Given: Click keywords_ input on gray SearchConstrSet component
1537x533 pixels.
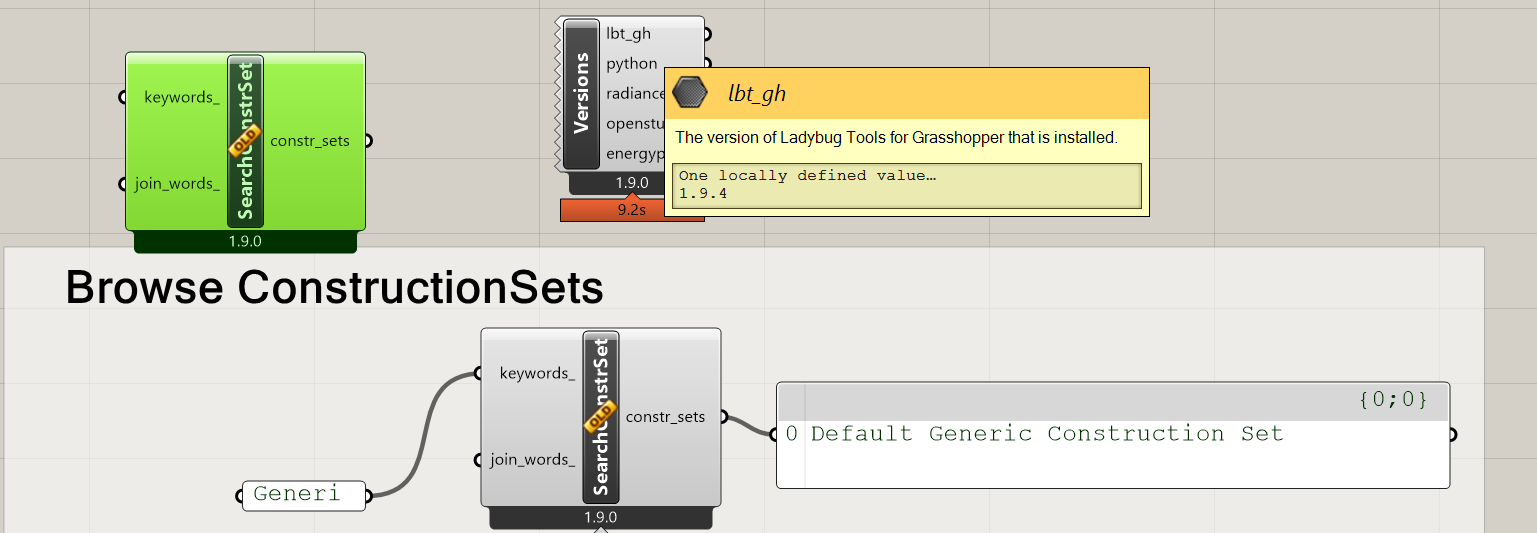Looking at the screenshot, I should coord(537,373).
